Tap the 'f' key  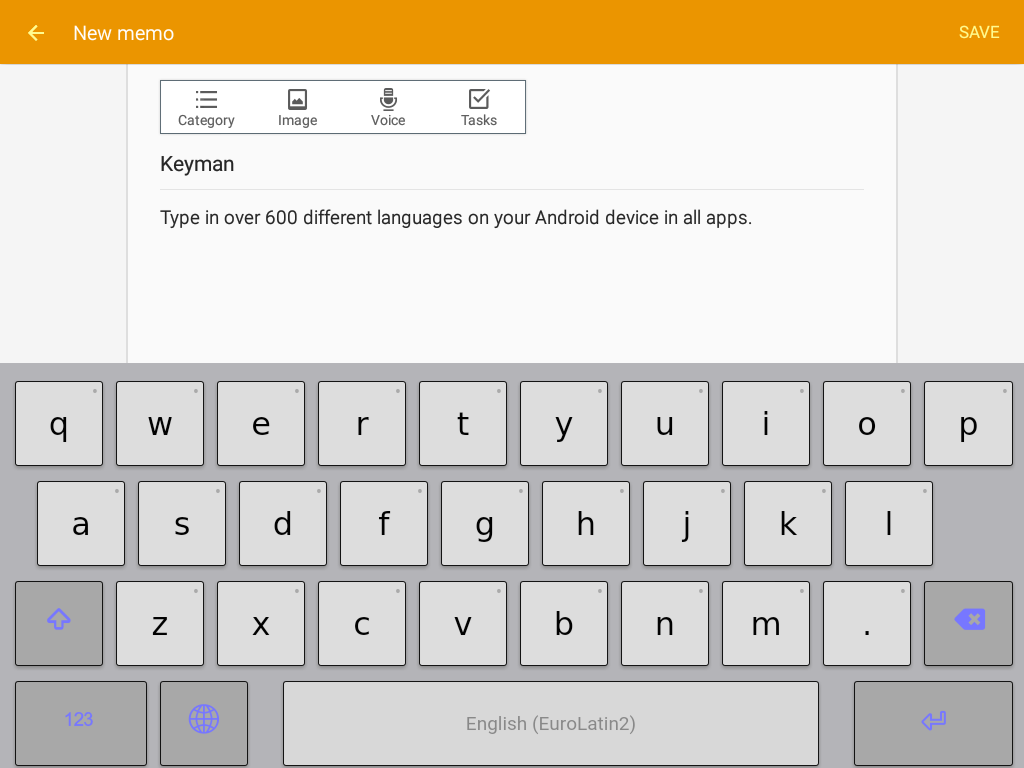pos(384,523)
